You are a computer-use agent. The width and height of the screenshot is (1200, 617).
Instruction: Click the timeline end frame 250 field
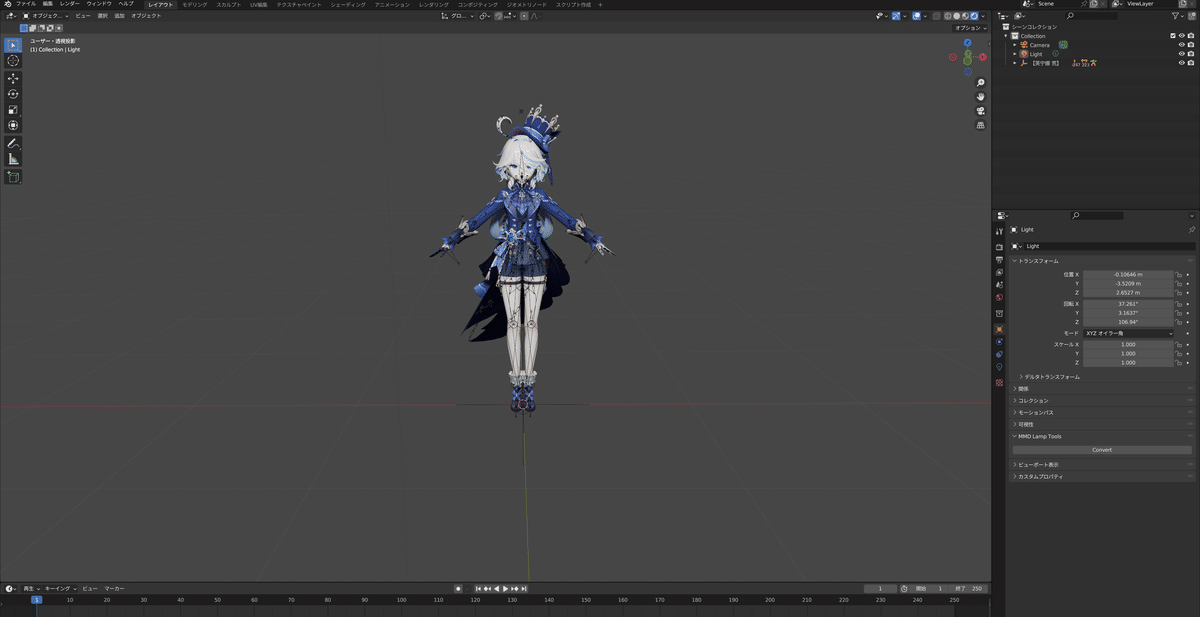pyautogui.click(x=969, y=589)
